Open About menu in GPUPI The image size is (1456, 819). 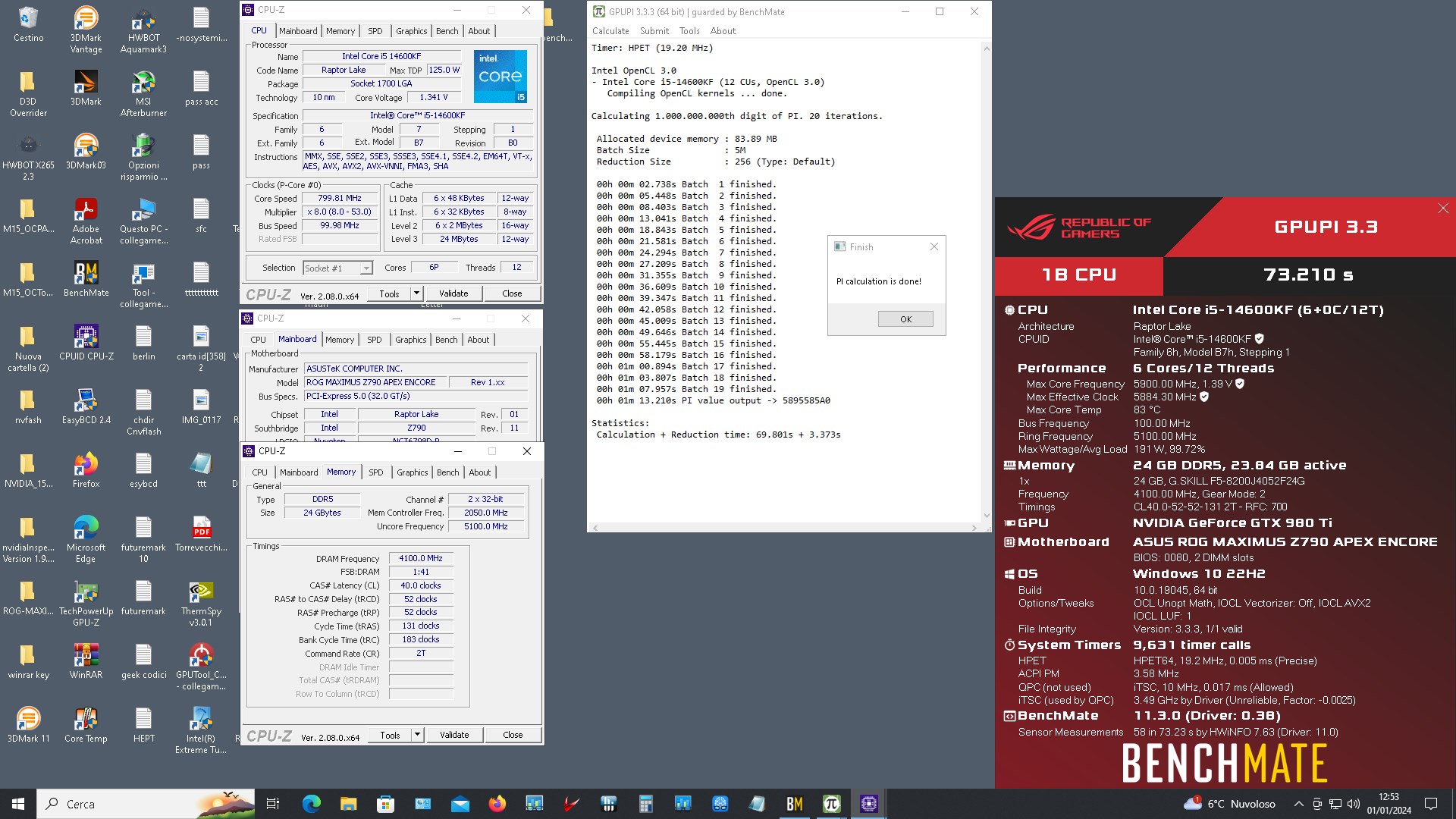(x=723, y=31)
